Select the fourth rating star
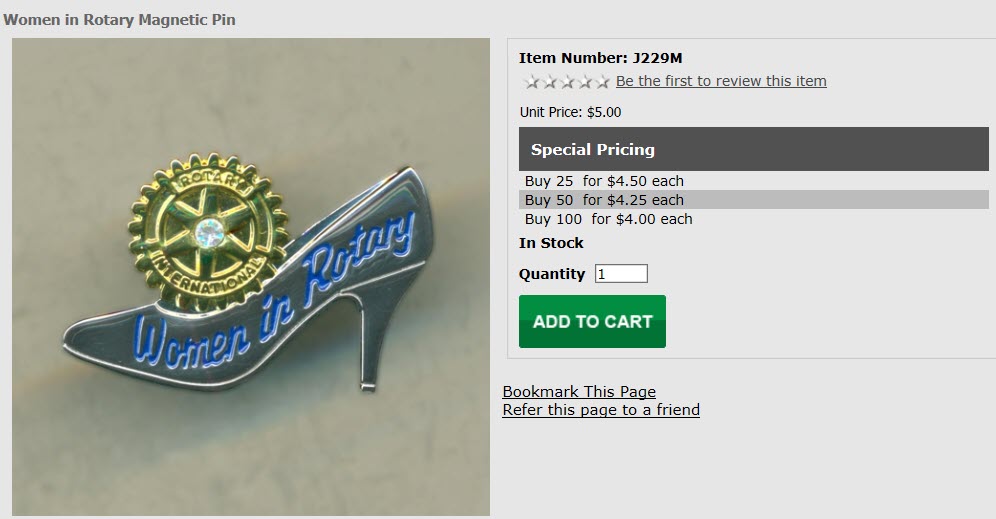This screenshot has width=996, height=519. (585, 82)
